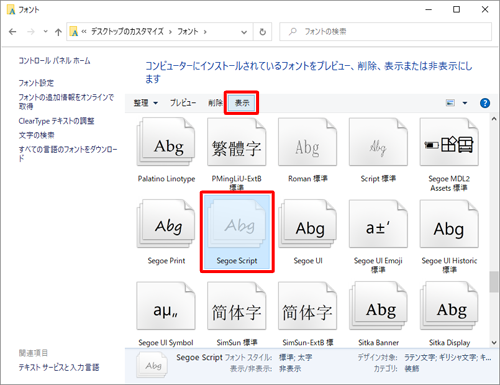The width and height of the screenshot is (500, 385).
Task: Click the vertical scrollbar thumb
Action: point(494,282)
